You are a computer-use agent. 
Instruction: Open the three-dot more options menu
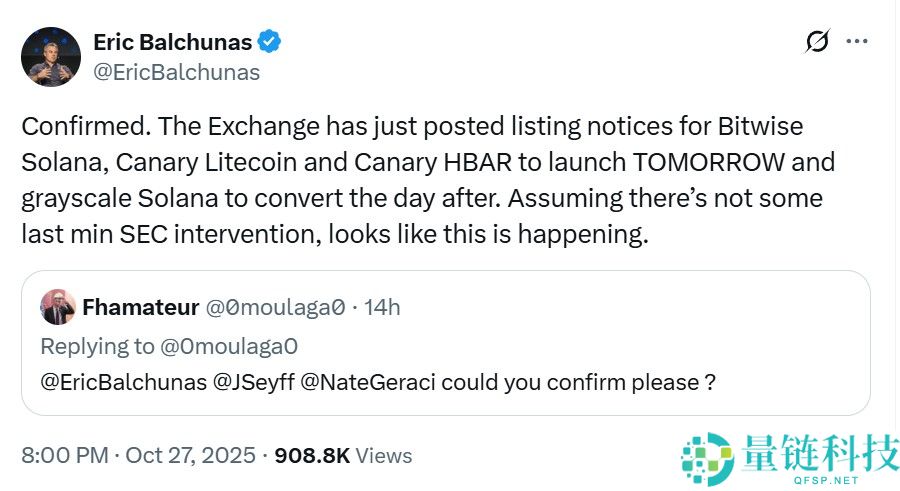point(857,42)
